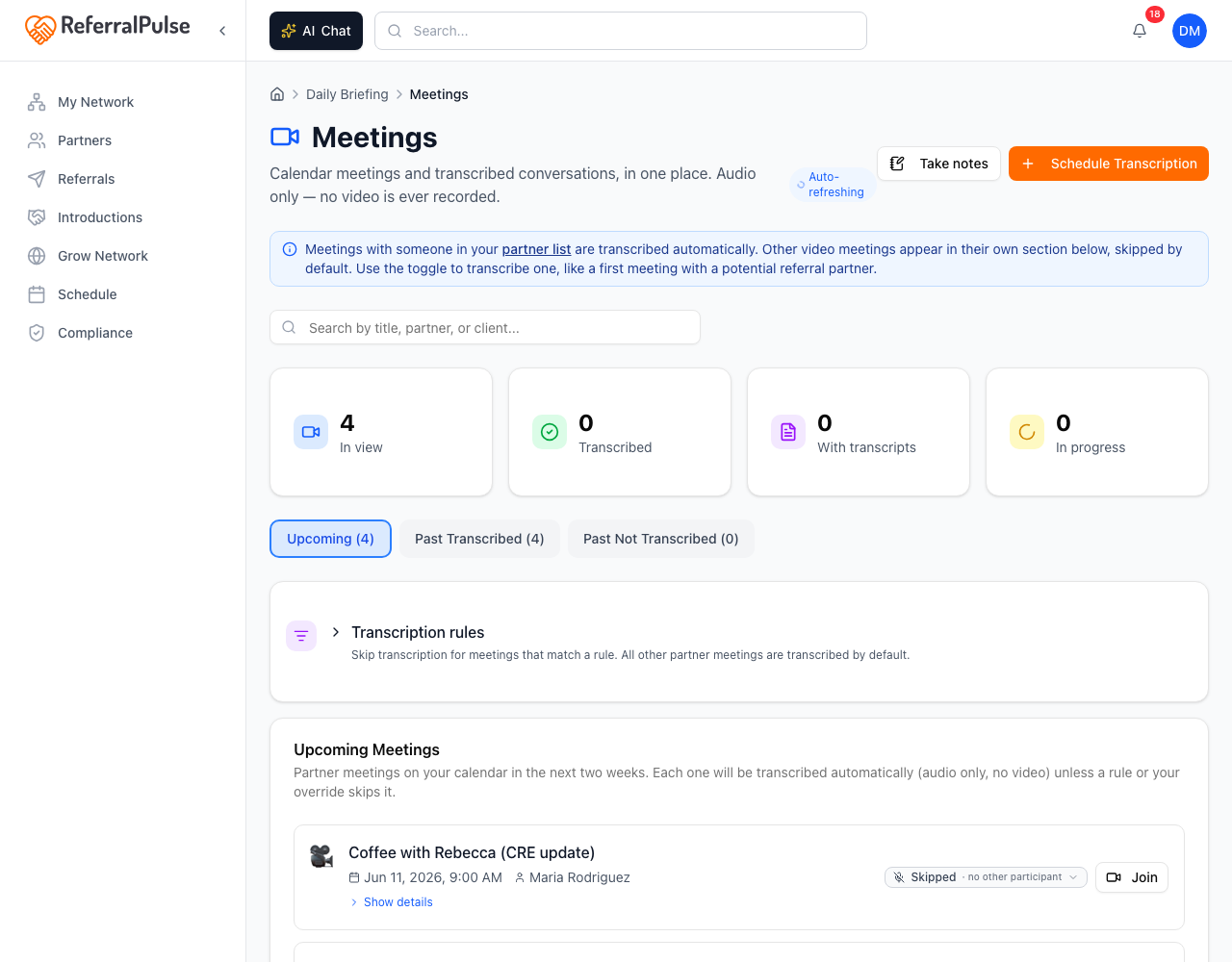Viewport: 1232px width, 962px height.
Task: Focus the top Search field
Action: coord(621,31)
